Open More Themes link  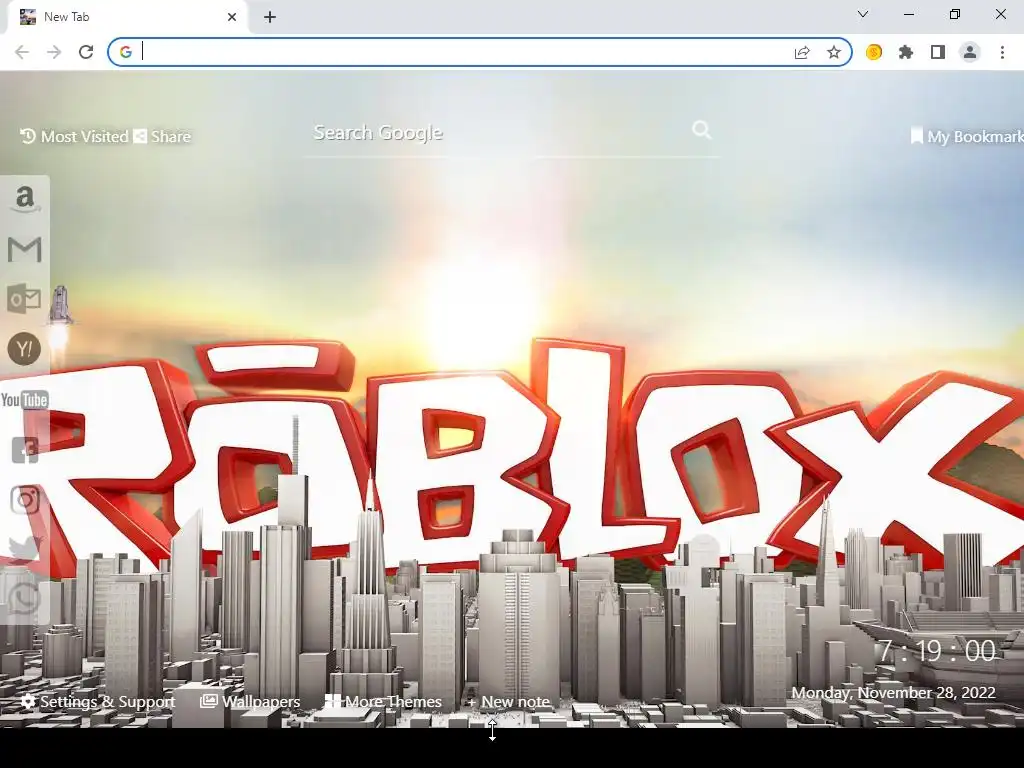tap(383, 701)
